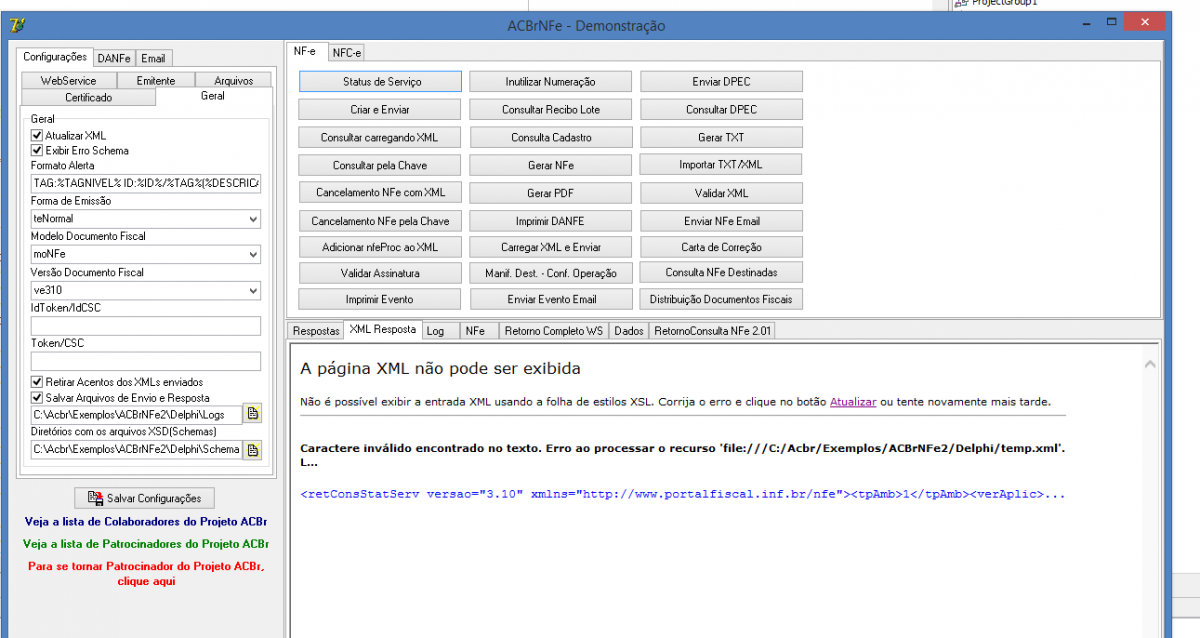Click the Enviar Evento Email button
Image resolution: width=1200 pixels, height=638 pixels.
pyautogui.click(x=551, y=299)
